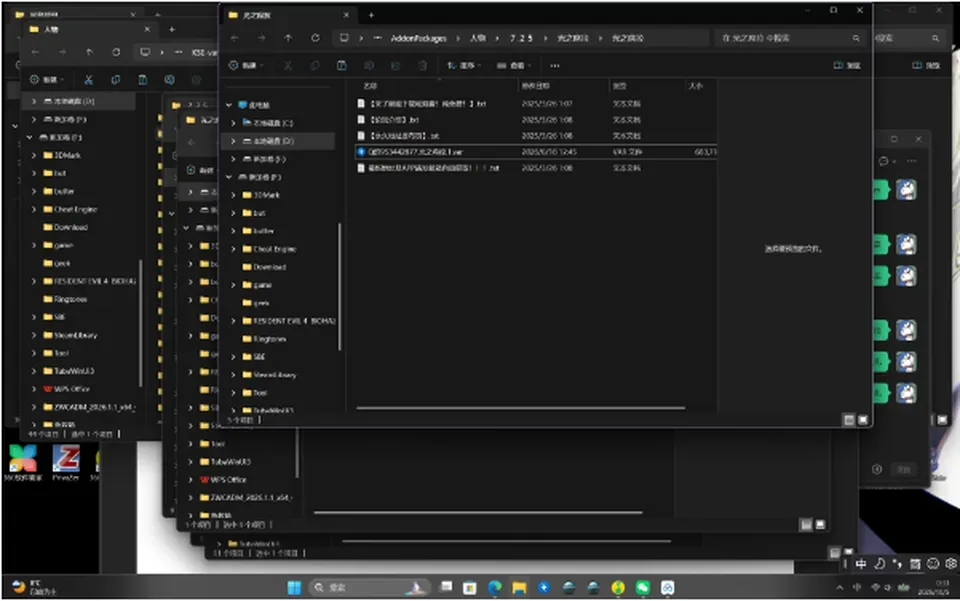Click the AddonPackages breadcrumb in the address bar
Viewport: 960px width, 601px height.
pyautogui.click(x=419, y=38)
